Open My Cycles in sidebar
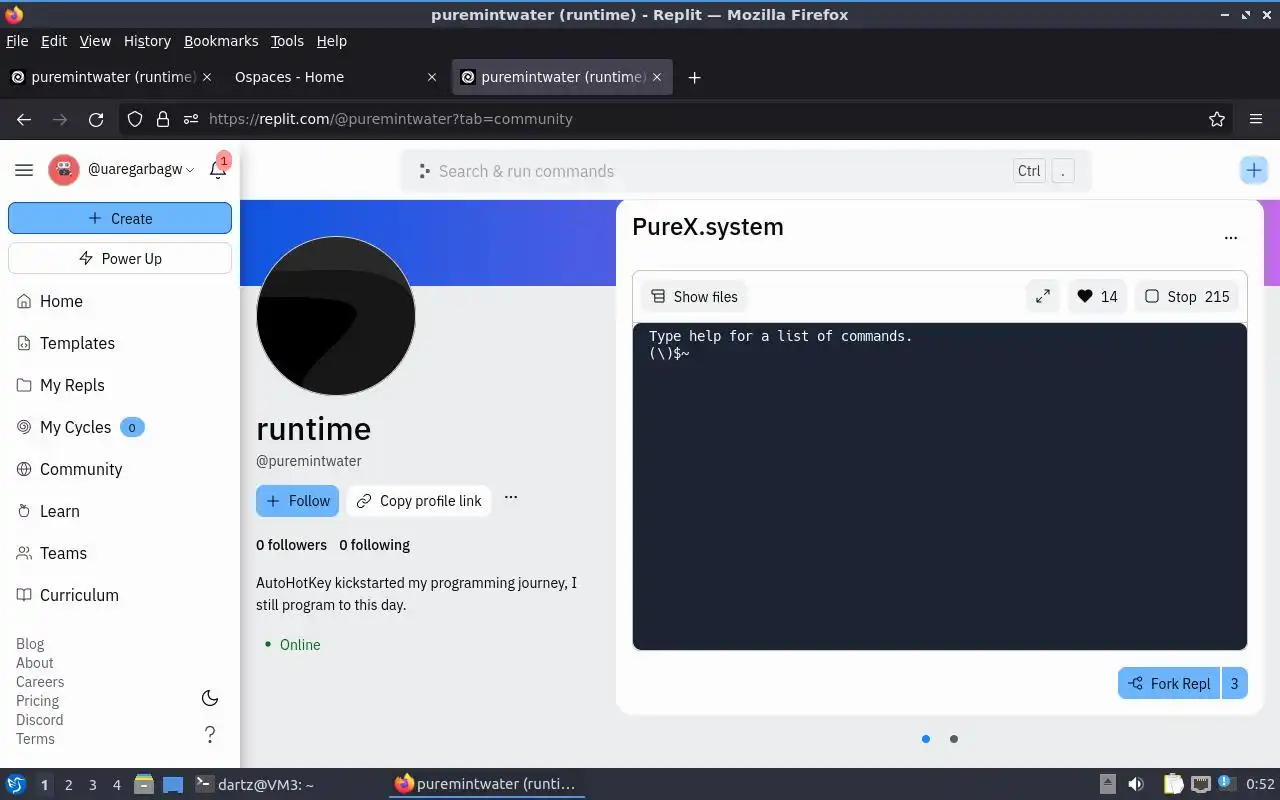1280x800 pixels. (120, 427)
